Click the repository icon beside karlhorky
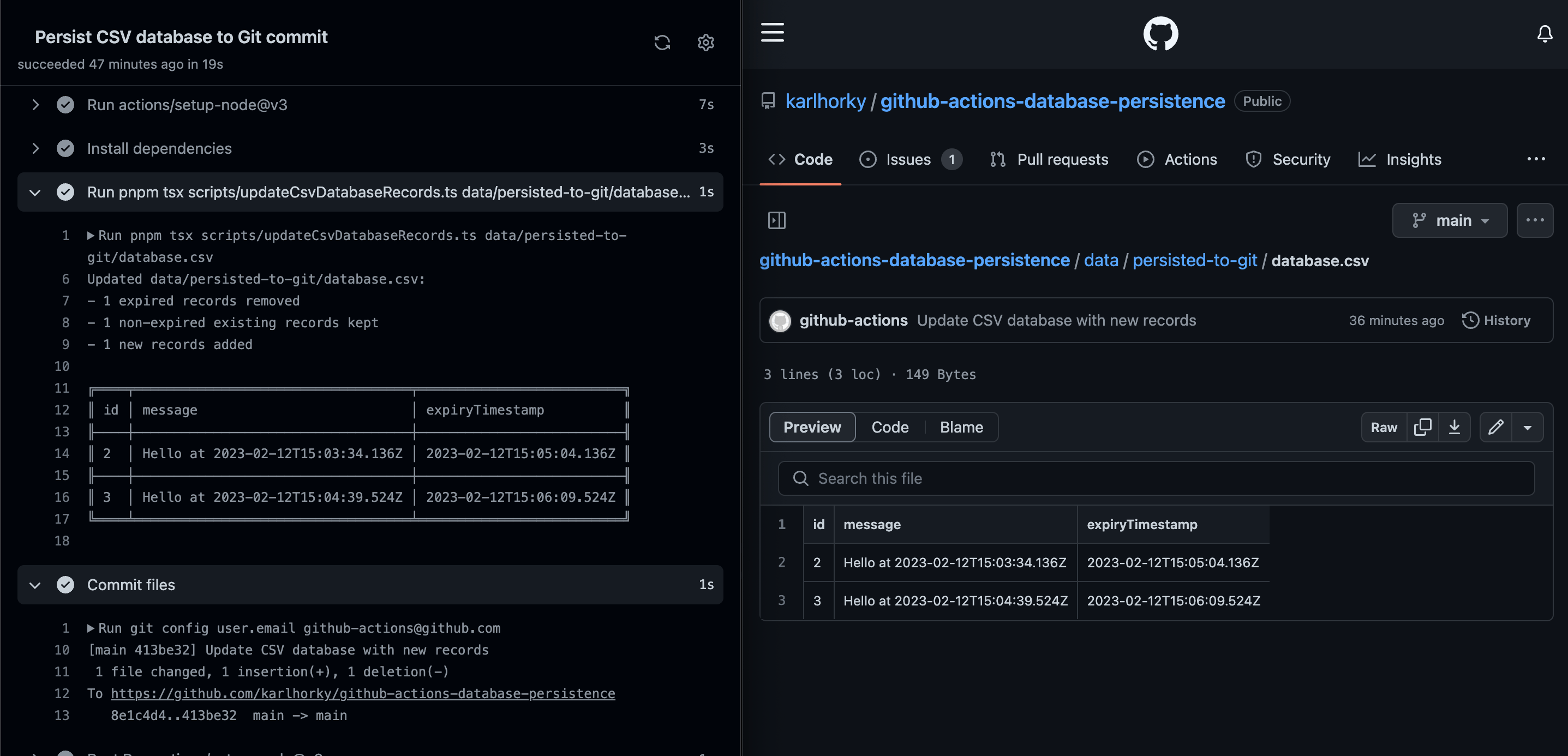The width and height of the screenshot is (1568, 756). (768, 101)
